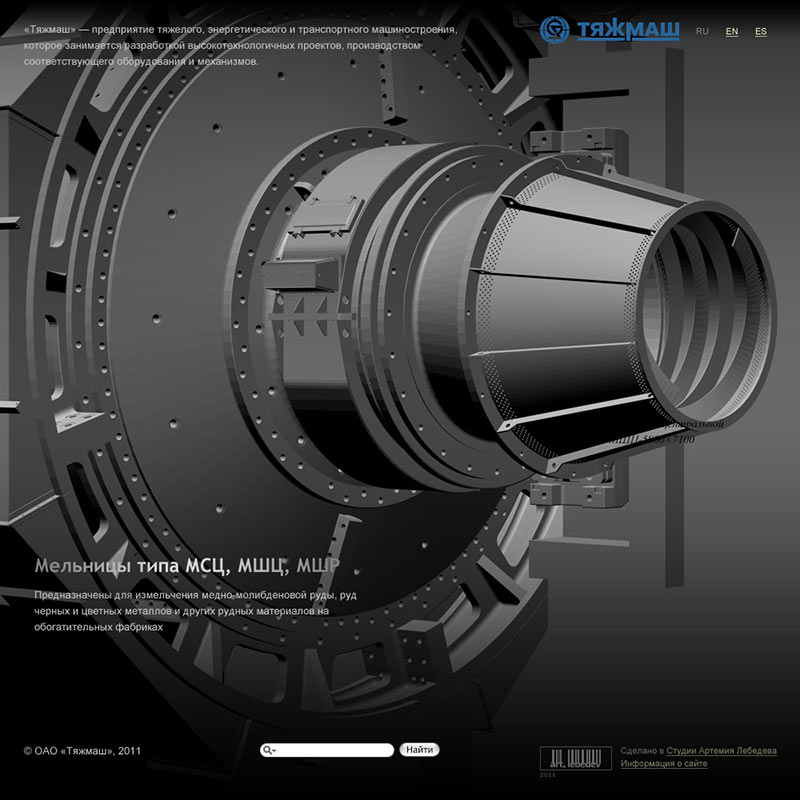Click the Тяжмаш circular emblem logo

pos(555,31)
